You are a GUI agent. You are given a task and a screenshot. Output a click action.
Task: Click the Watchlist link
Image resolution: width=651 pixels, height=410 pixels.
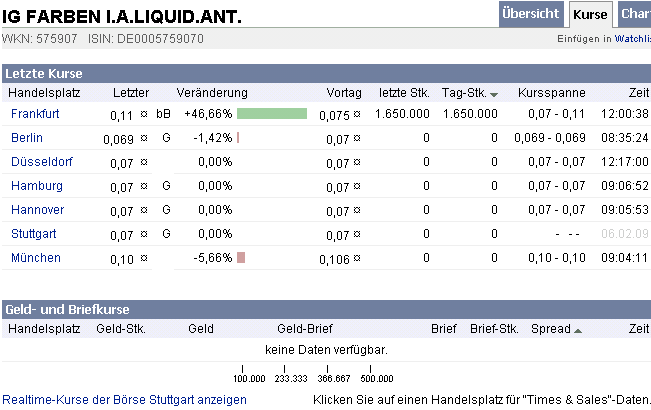coord(632,39)
